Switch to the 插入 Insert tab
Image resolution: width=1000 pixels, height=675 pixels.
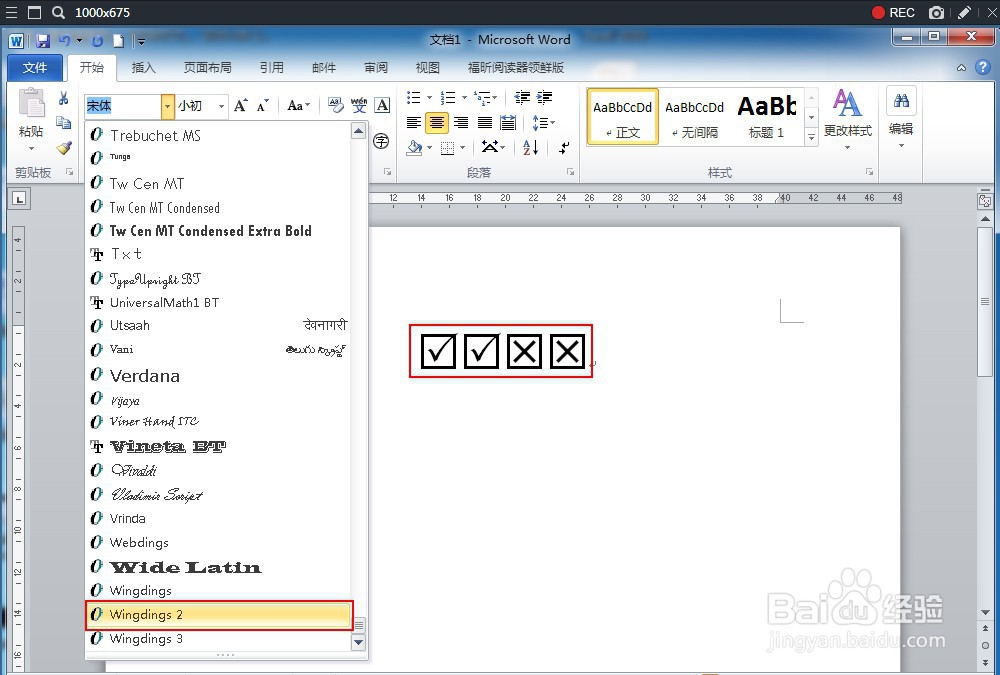tap(143, 68)
